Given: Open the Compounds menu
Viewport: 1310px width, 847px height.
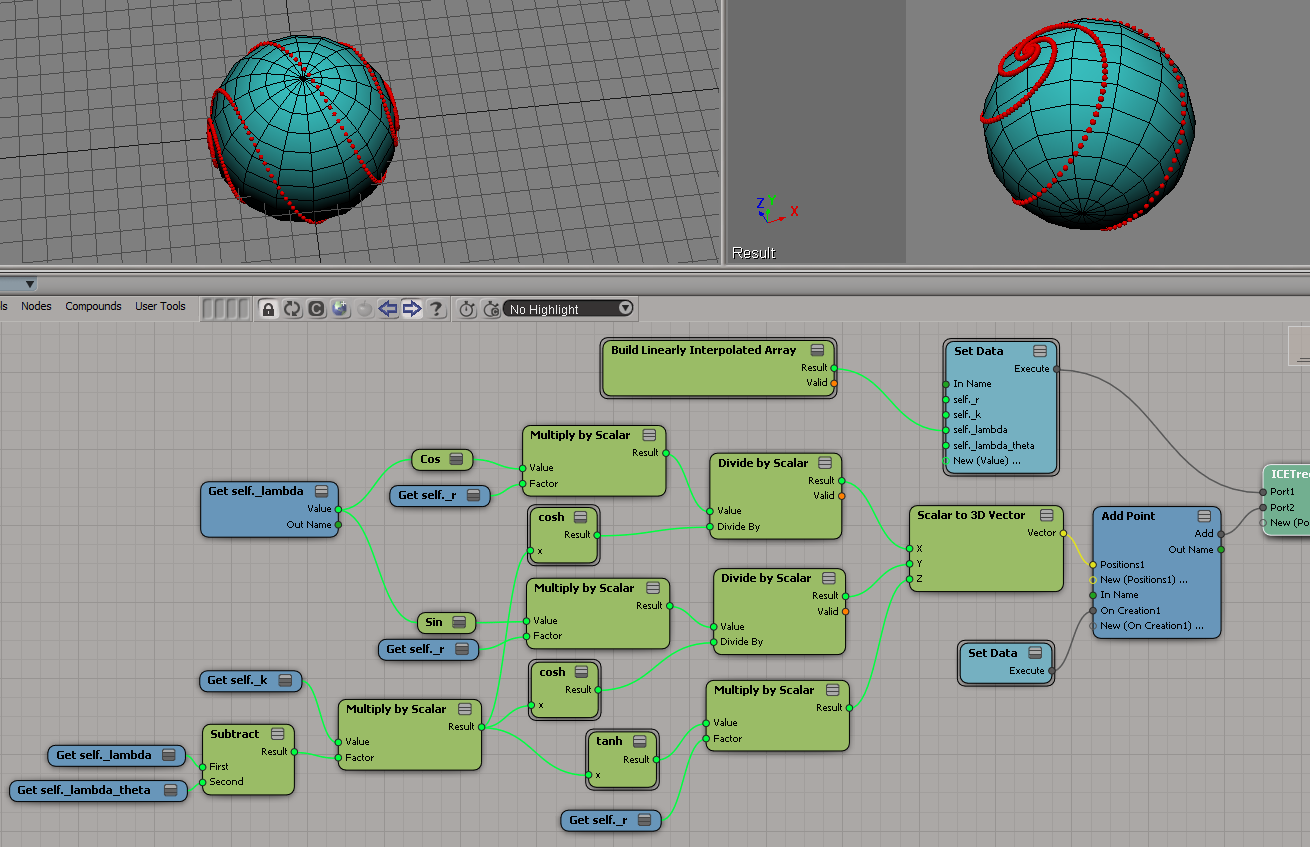Looking at the screenshot, I should [93, 306].
